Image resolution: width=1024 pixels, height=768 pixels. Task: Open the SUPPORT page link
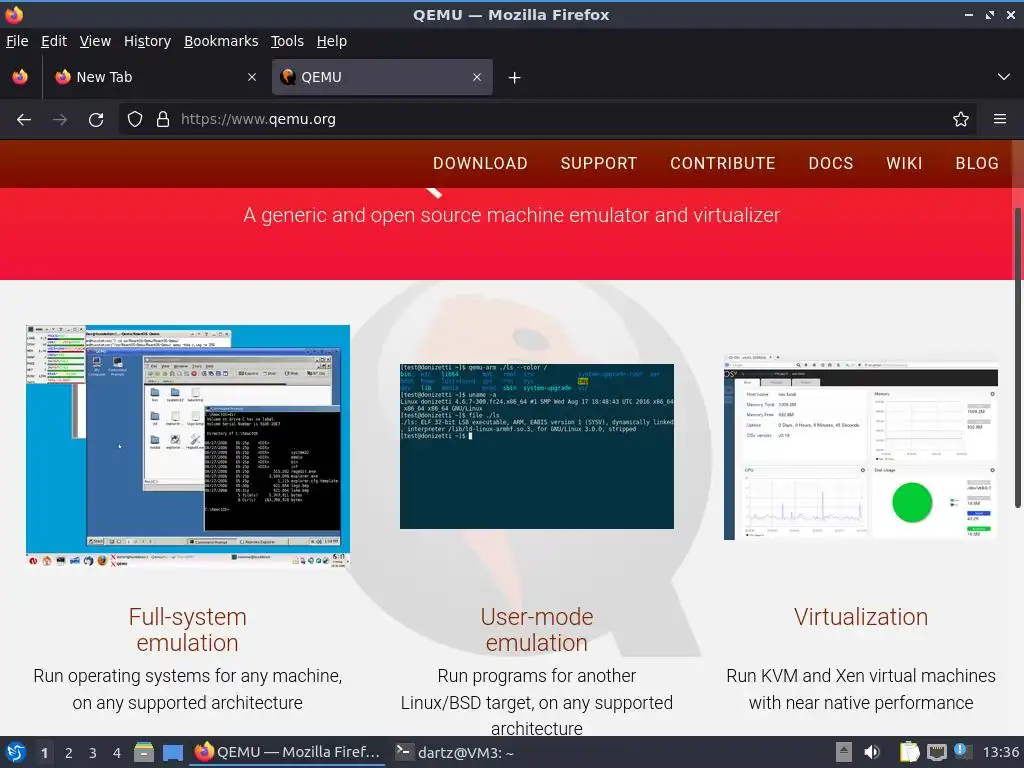tap(598, 163)
